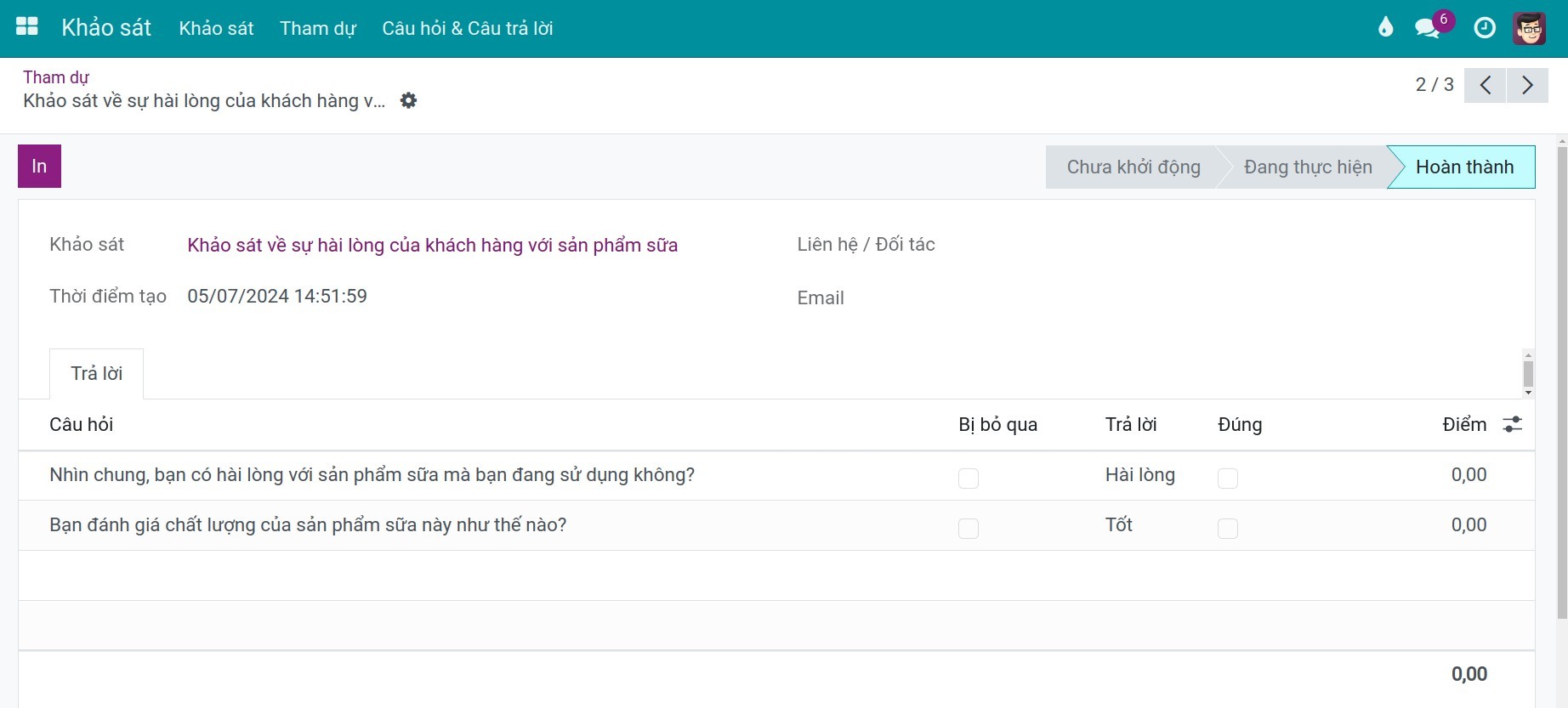This screenshot has height=708, width=1568.
Task: Click the 'Hoàn thành' status stage
Action: 1464,167
